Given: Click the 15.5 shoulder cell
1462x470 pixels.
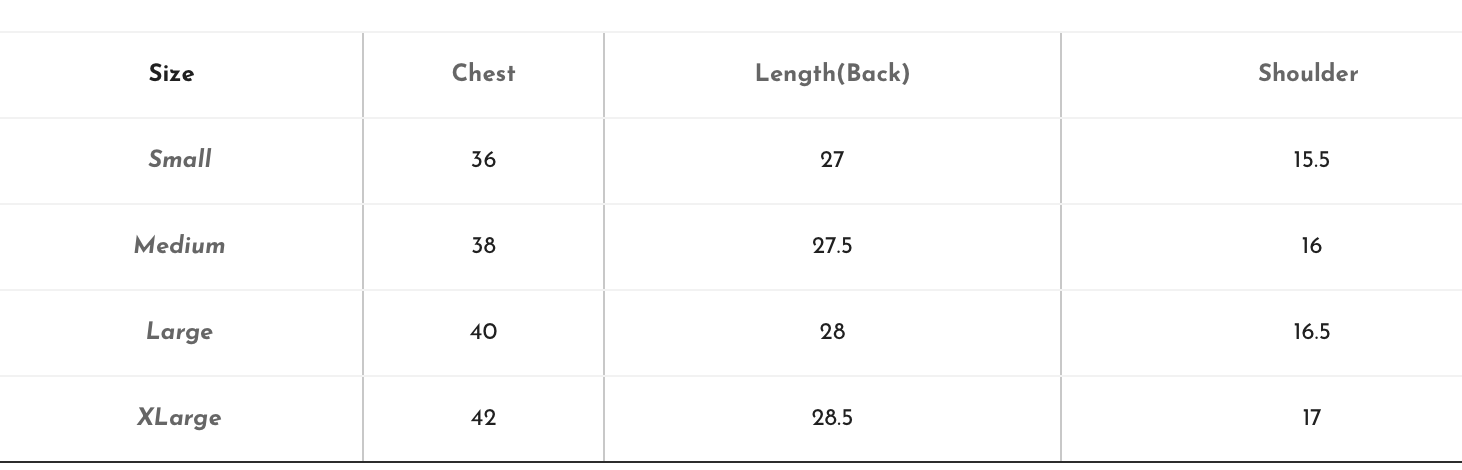Looking at the screenshot, I should coord(1311,160).
